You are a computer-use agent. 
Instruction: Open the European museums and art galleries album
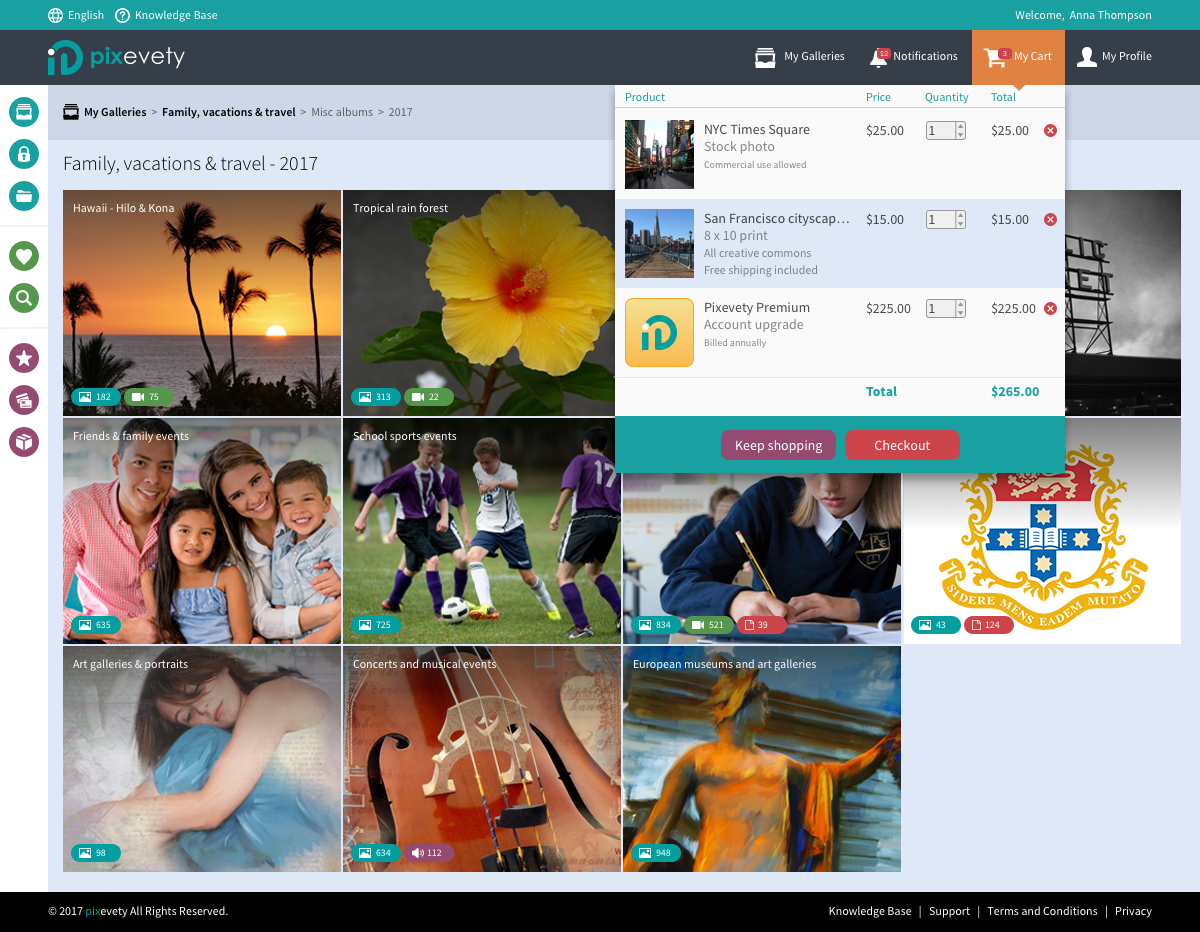[762, 759]
